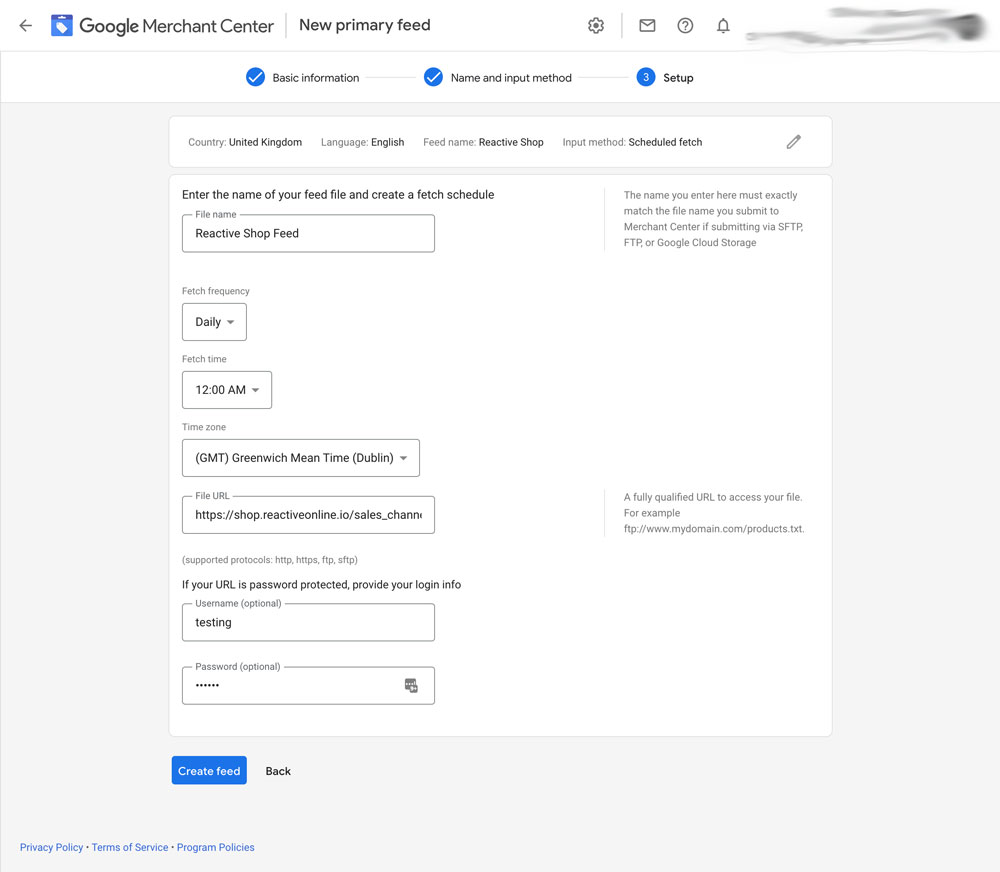The width and height of the screenshot is (1000, 872).
Task: Open the help question mark icon
Action: point(685,26)
